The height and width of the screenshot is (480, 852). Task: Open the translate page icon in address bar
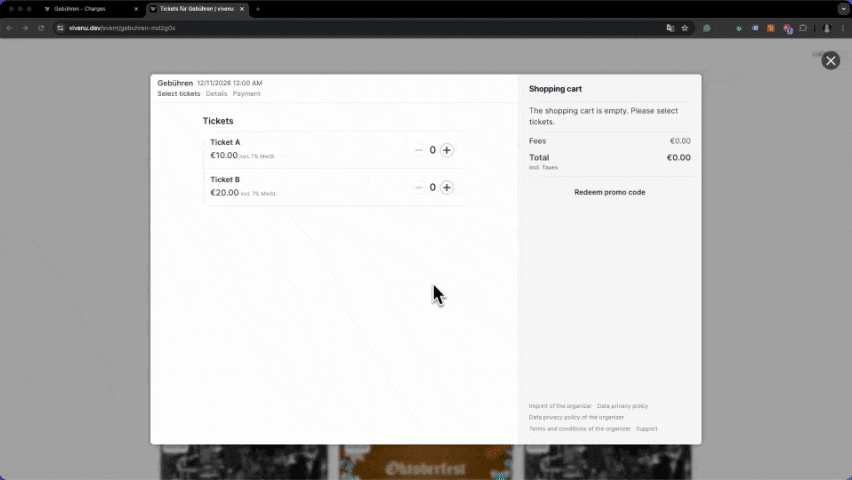pyautogui.click(x=670, y=28)
